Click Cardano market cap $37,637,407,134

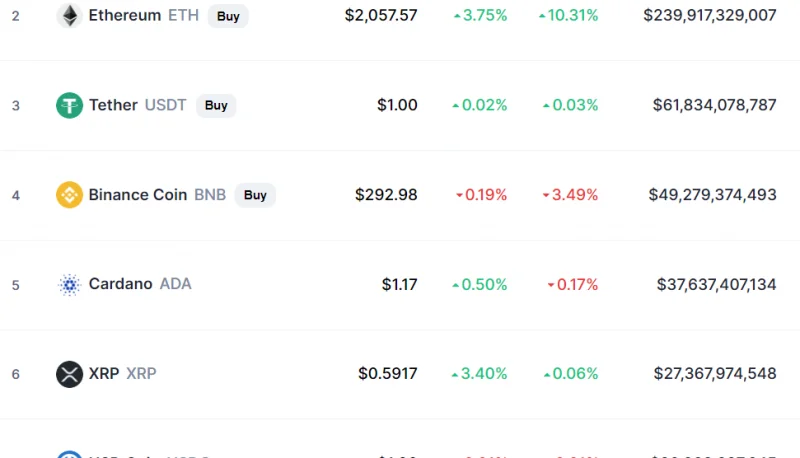(x=716, y=284)
